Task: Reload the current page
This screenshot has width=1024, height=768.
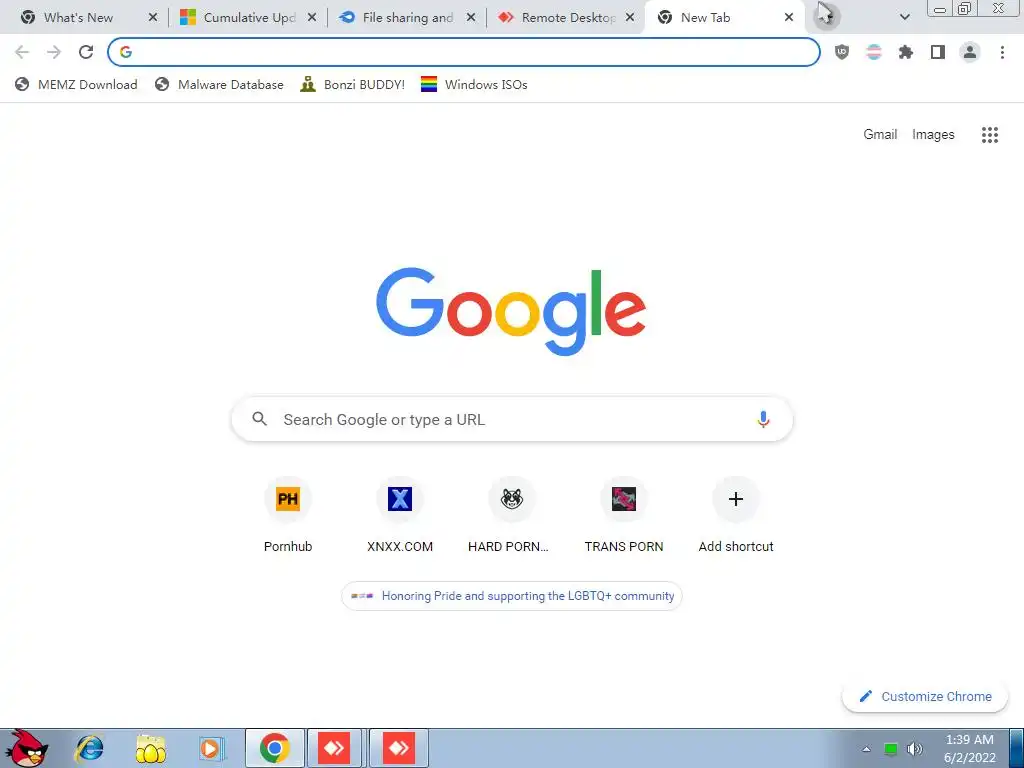Action: [86, 52]
